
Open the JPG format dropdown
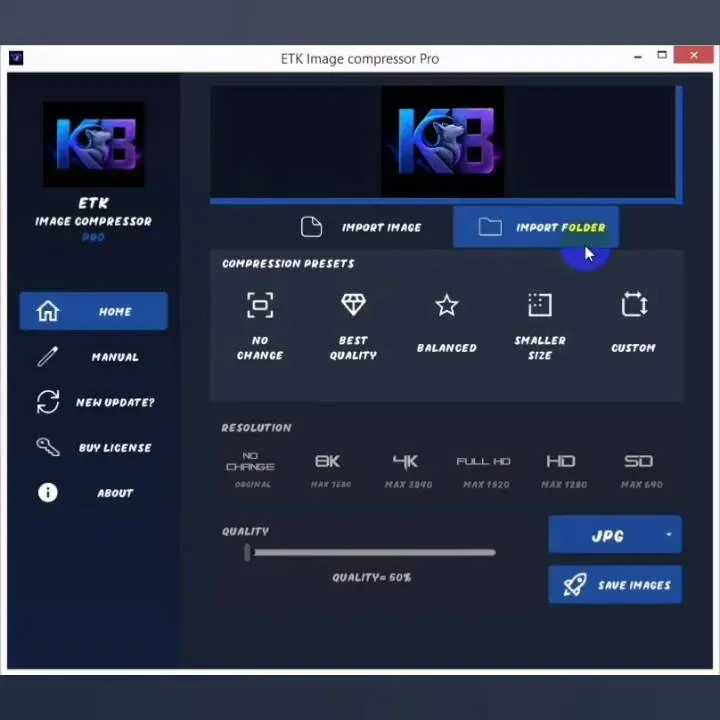coord(615,534)
